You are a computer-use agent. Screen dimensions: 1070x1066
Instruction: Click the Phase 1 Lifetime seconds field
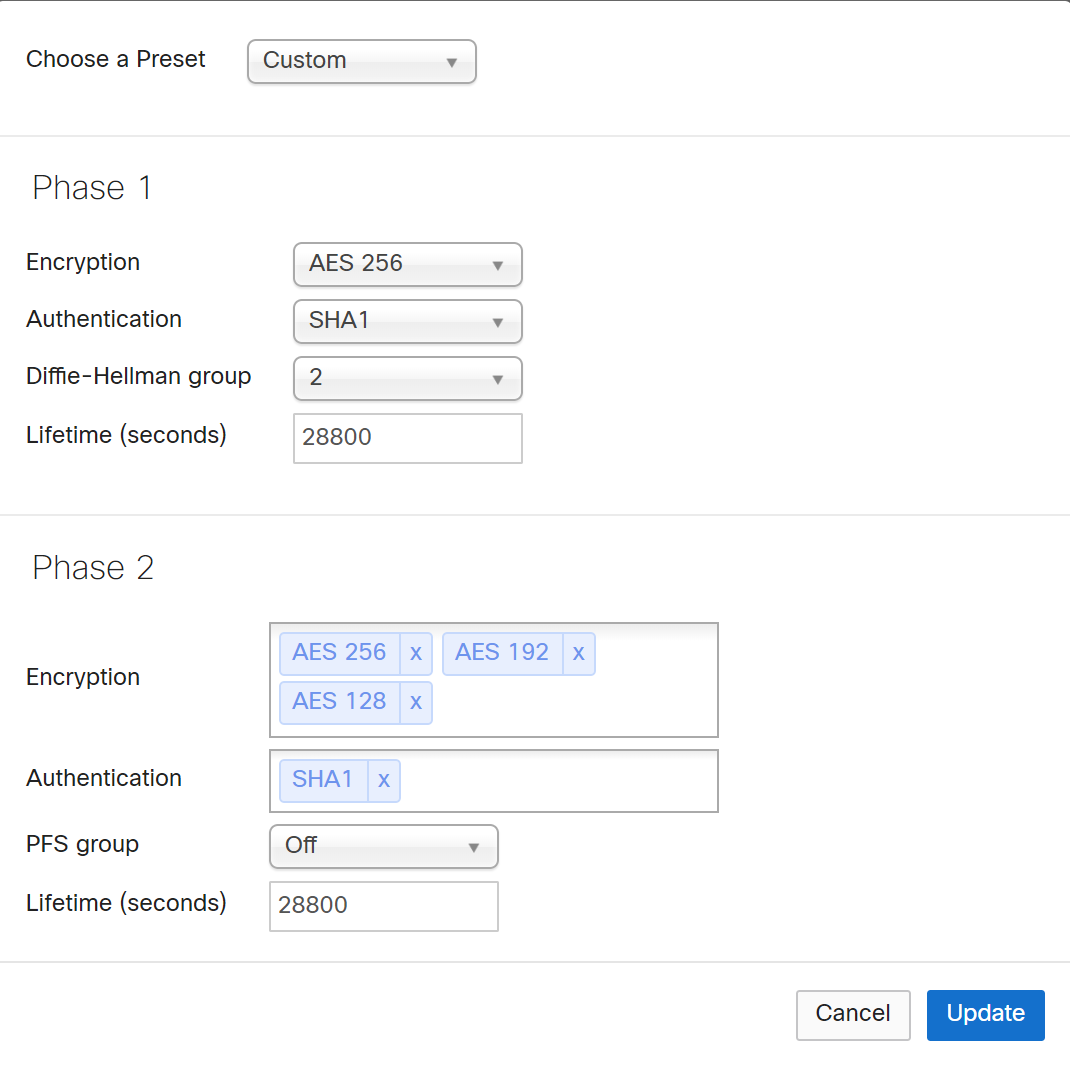click(407, 438)
